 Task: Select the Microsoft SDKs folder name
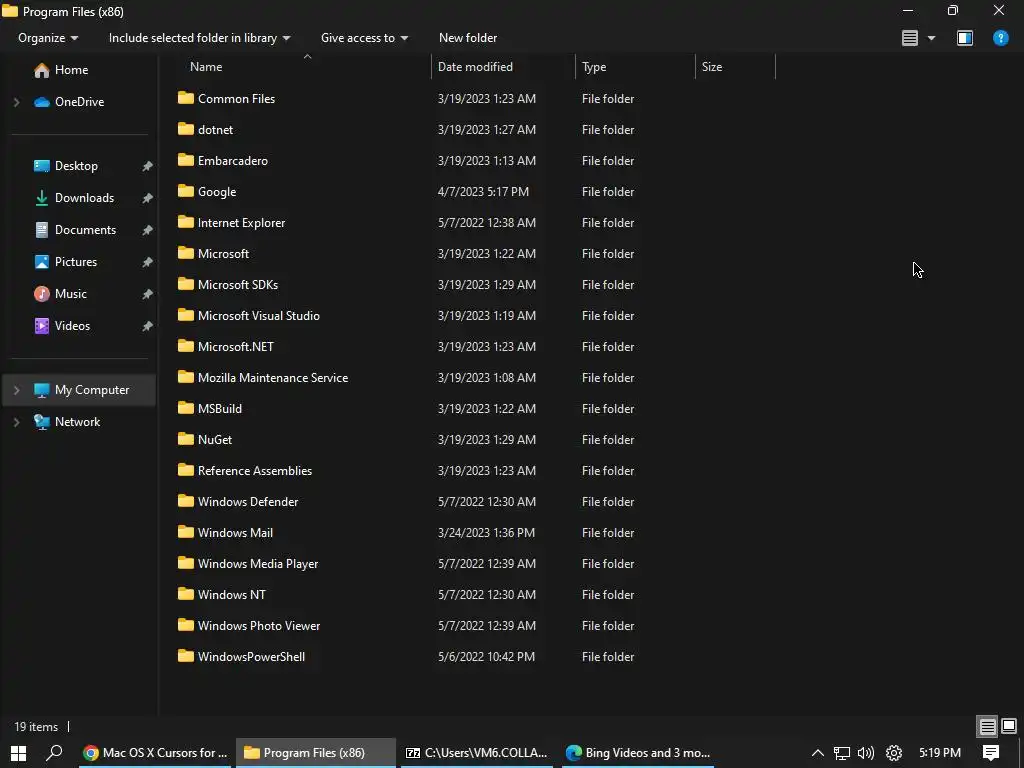[238, 285]
